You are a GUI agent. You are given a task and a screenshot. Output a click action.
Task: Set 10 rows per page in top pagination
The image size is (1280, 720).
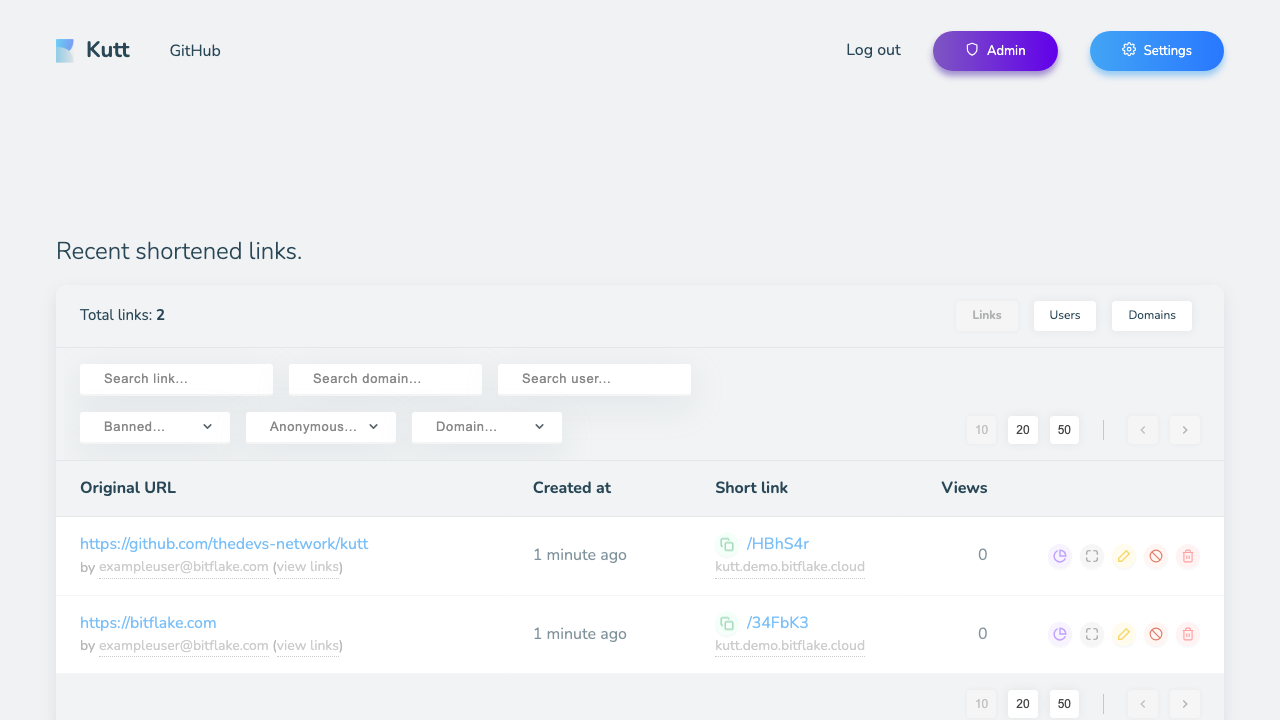click(982, 430)
